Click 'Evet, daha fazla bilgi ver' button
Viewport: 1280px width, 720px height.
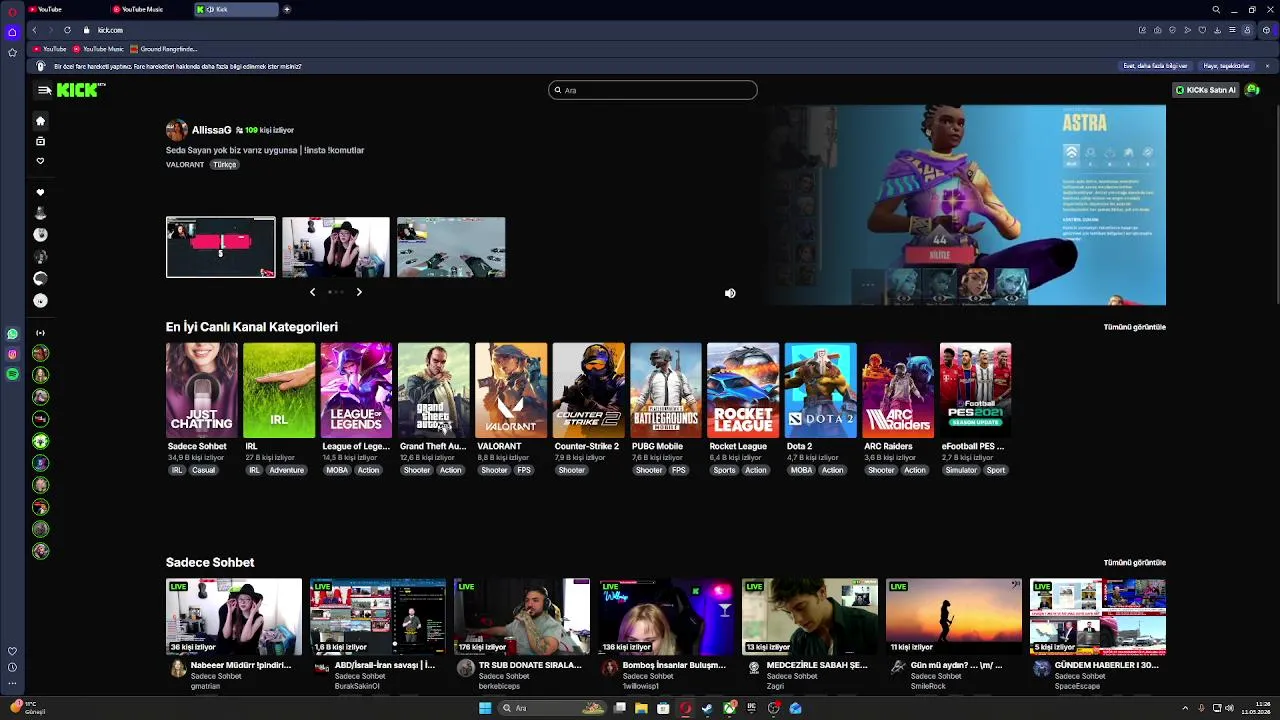pos(1155,66)
